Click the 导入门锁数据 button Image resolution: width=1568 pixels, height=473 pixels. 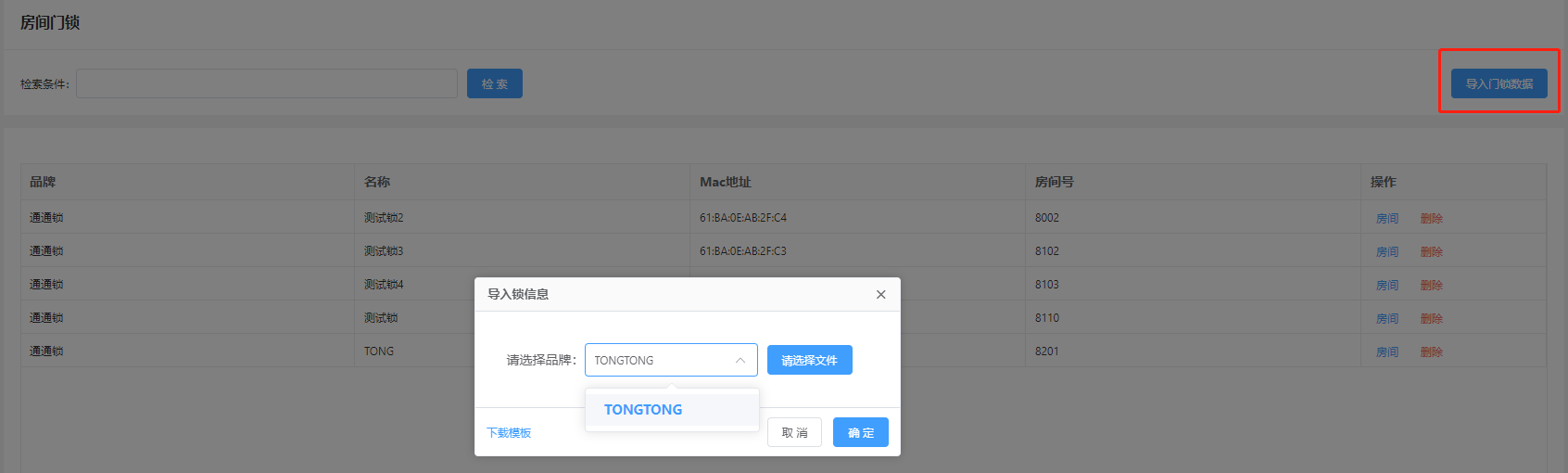1498,83
